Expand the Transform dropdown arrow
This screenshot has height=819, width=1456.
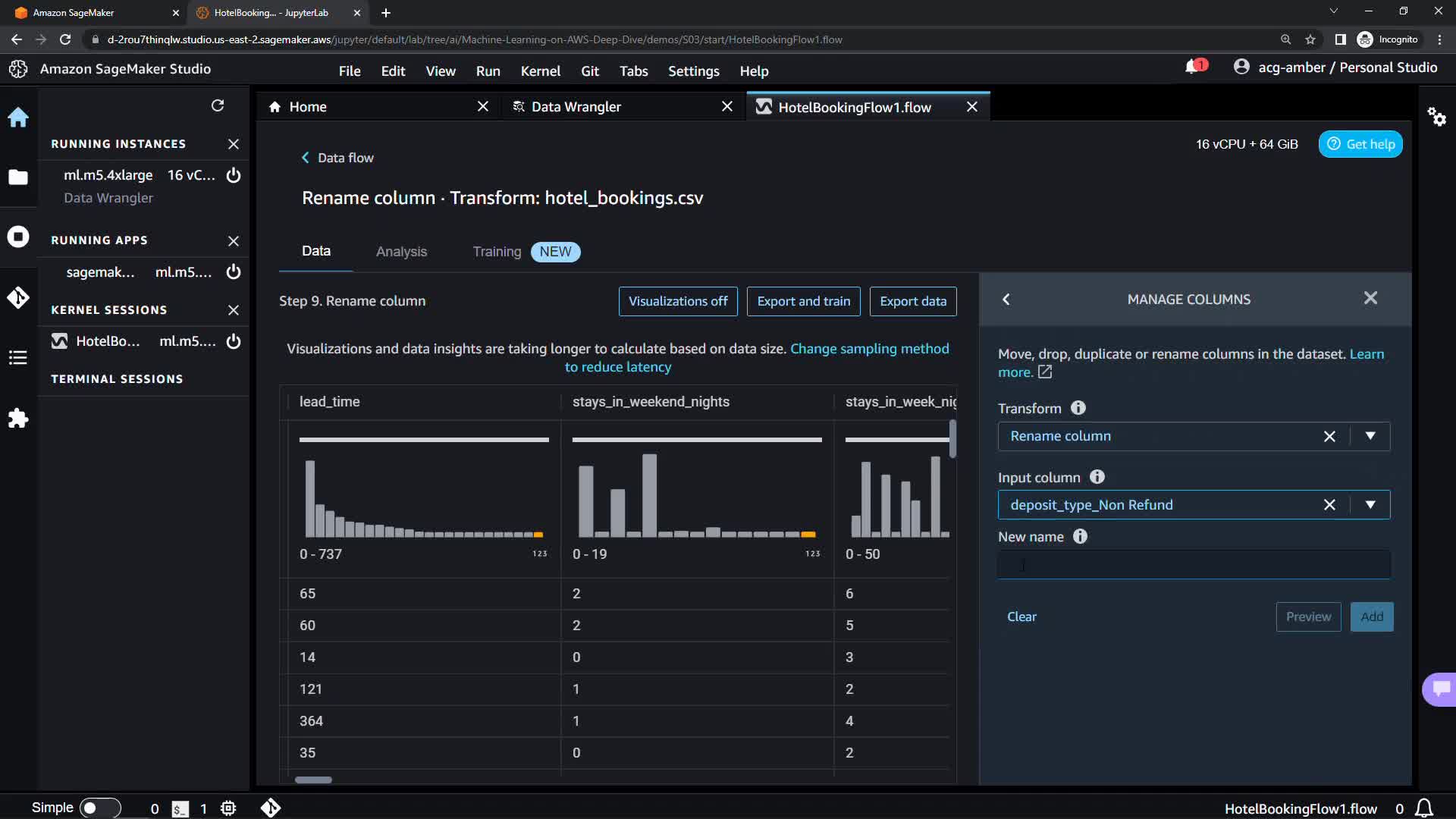tap(1370, 436)
